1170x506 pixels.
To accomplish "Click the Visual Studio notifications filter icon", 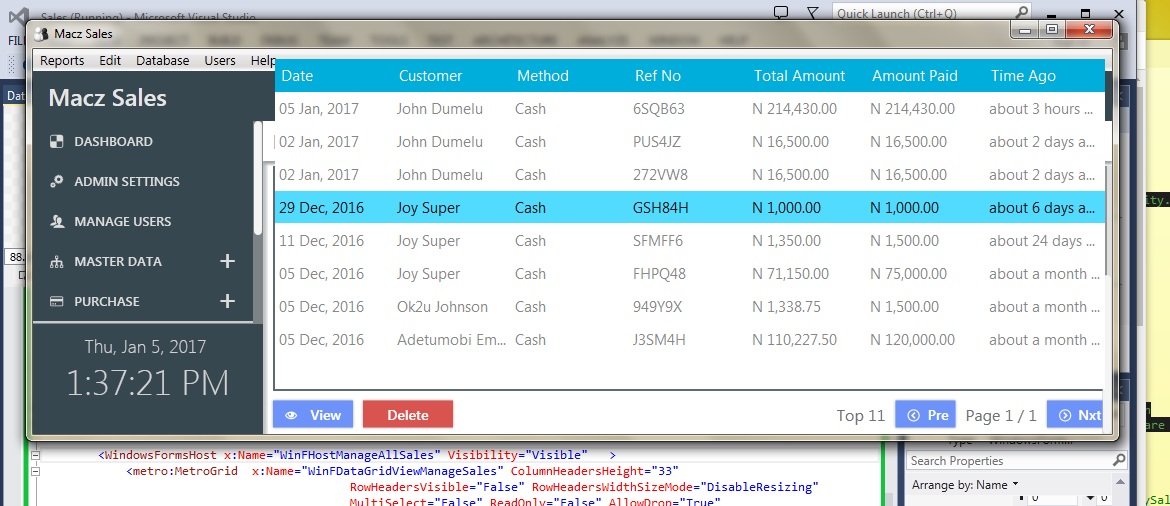I will (x=813, y=13).
